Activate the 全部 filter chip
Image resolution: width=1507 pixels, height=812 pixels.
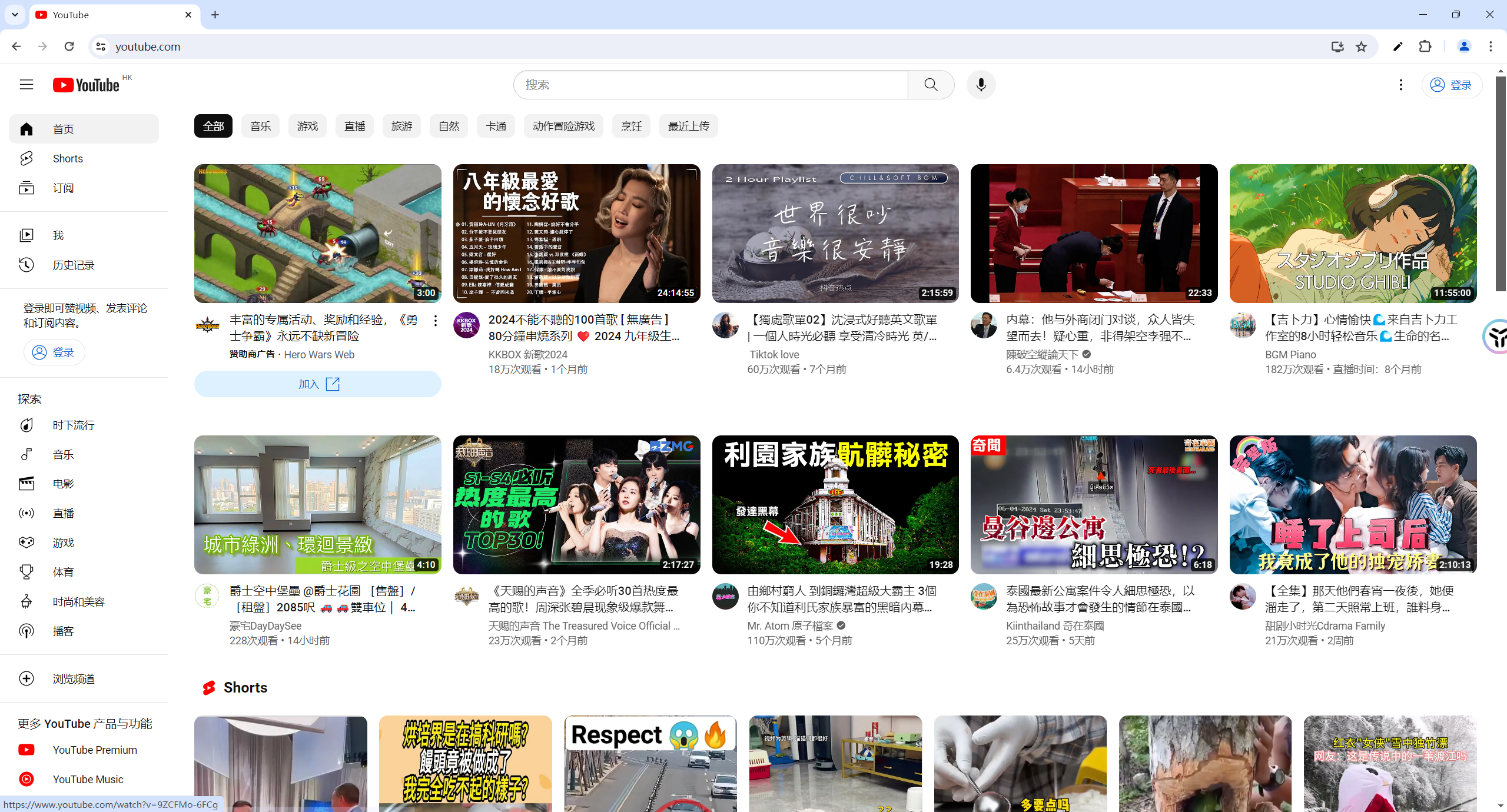[x=213, y=126]
